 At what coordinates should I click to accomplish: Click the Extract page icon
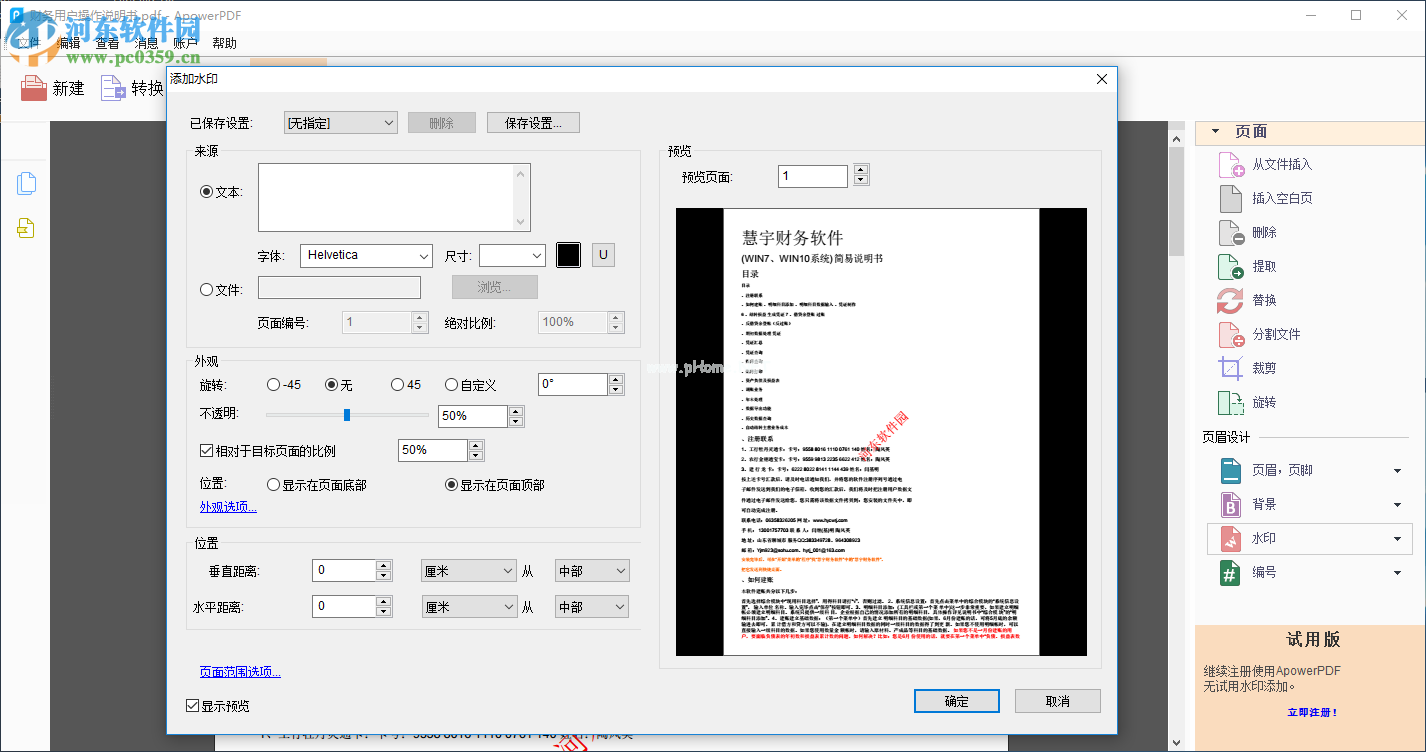tap(1230, 266)
